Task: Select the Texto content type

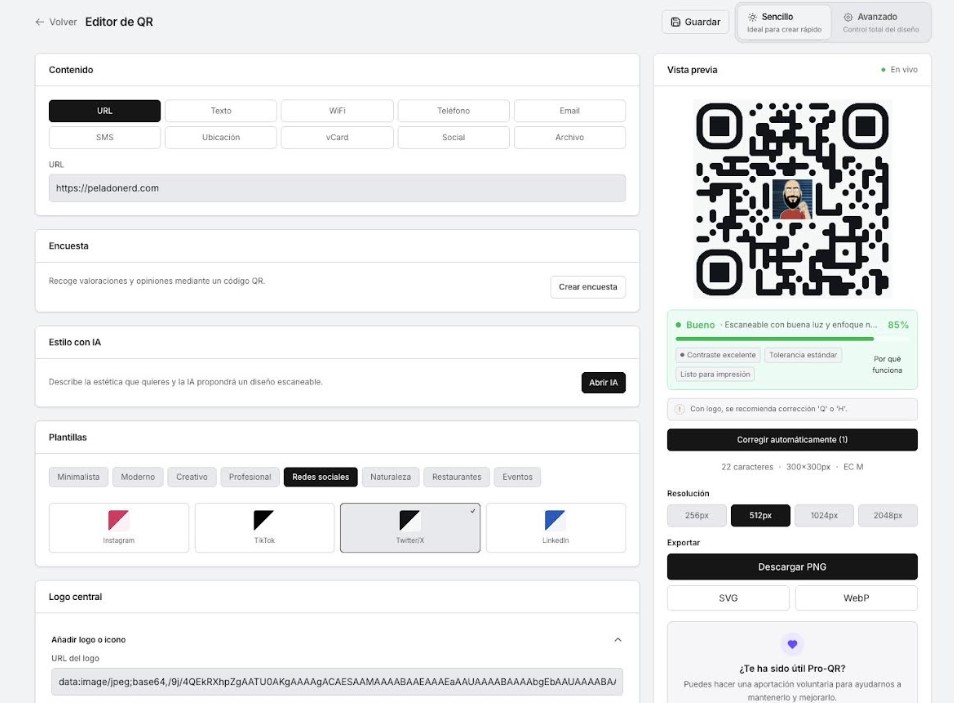Action: [x=221, y=111]
